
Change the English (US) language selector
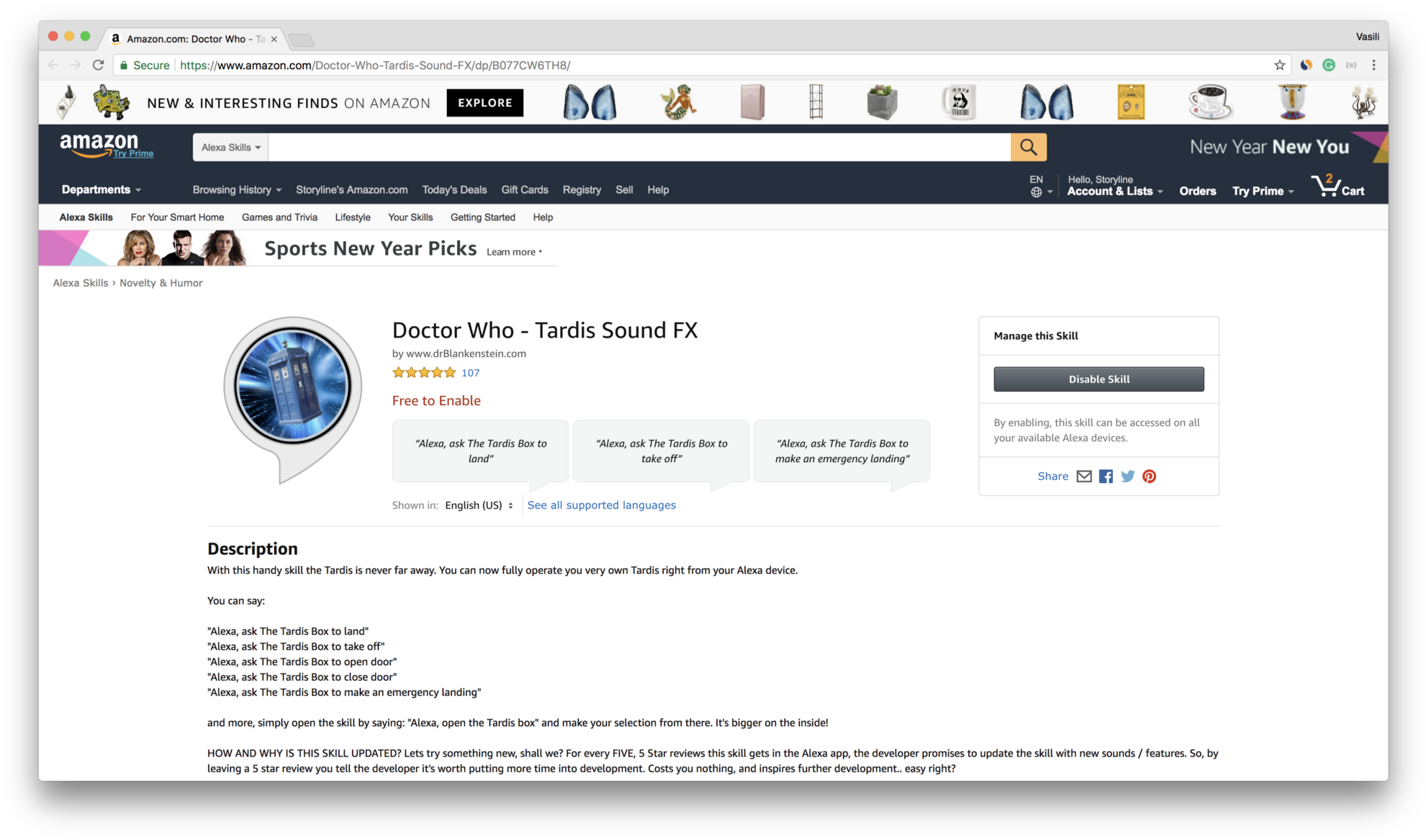point(479,505)
